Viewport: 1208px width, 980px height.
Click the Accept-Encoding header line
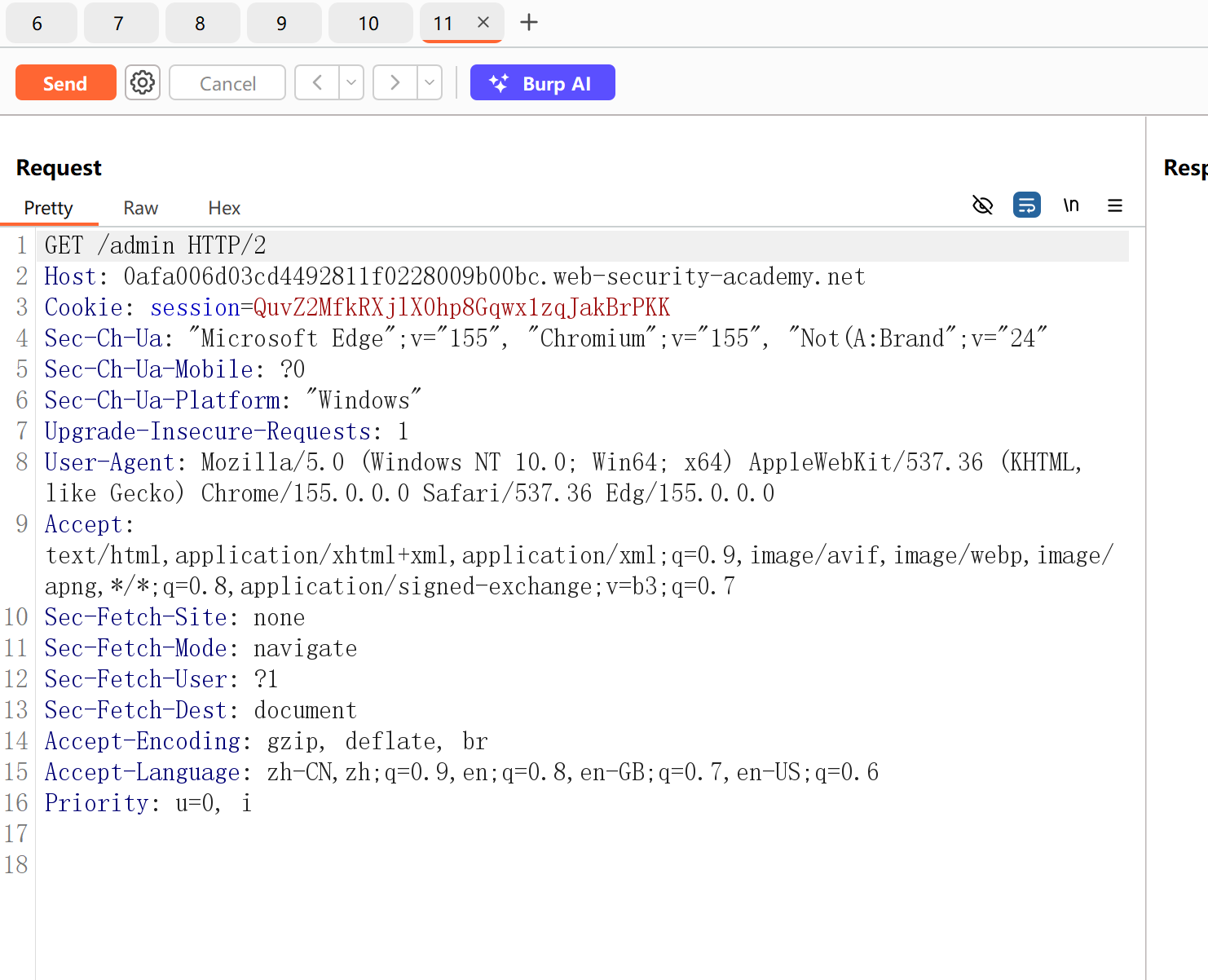click(x=266, y=741)
